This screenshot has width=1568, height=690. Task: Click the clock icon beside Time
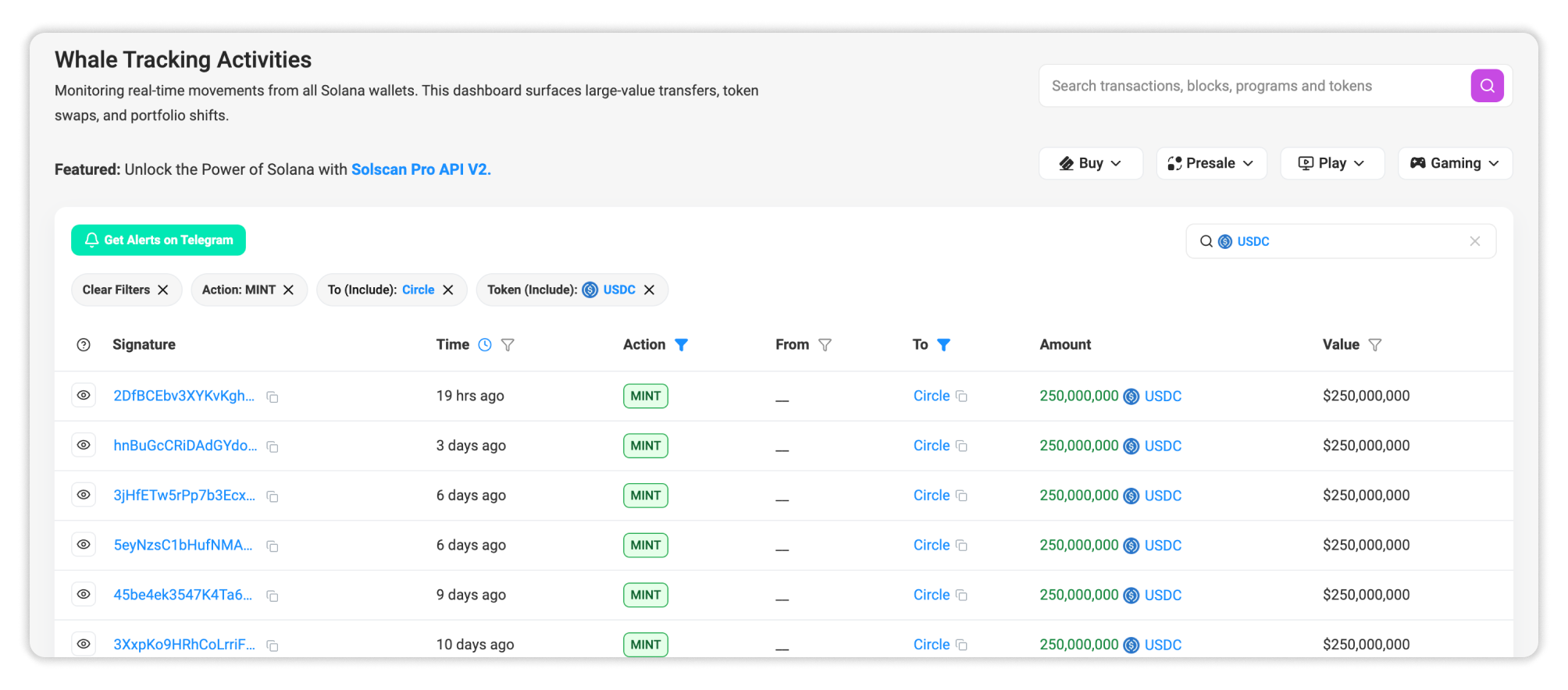[x=485, y=345]
